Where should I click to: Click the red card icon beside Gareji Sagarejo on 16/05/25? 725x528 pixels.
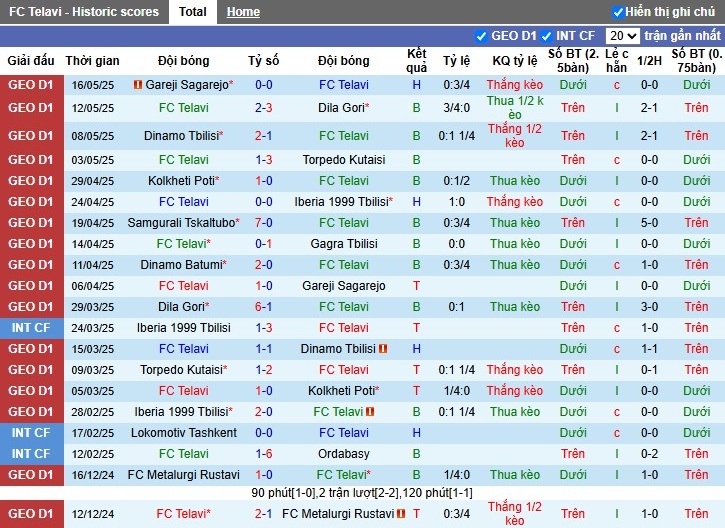click(137, 85)
